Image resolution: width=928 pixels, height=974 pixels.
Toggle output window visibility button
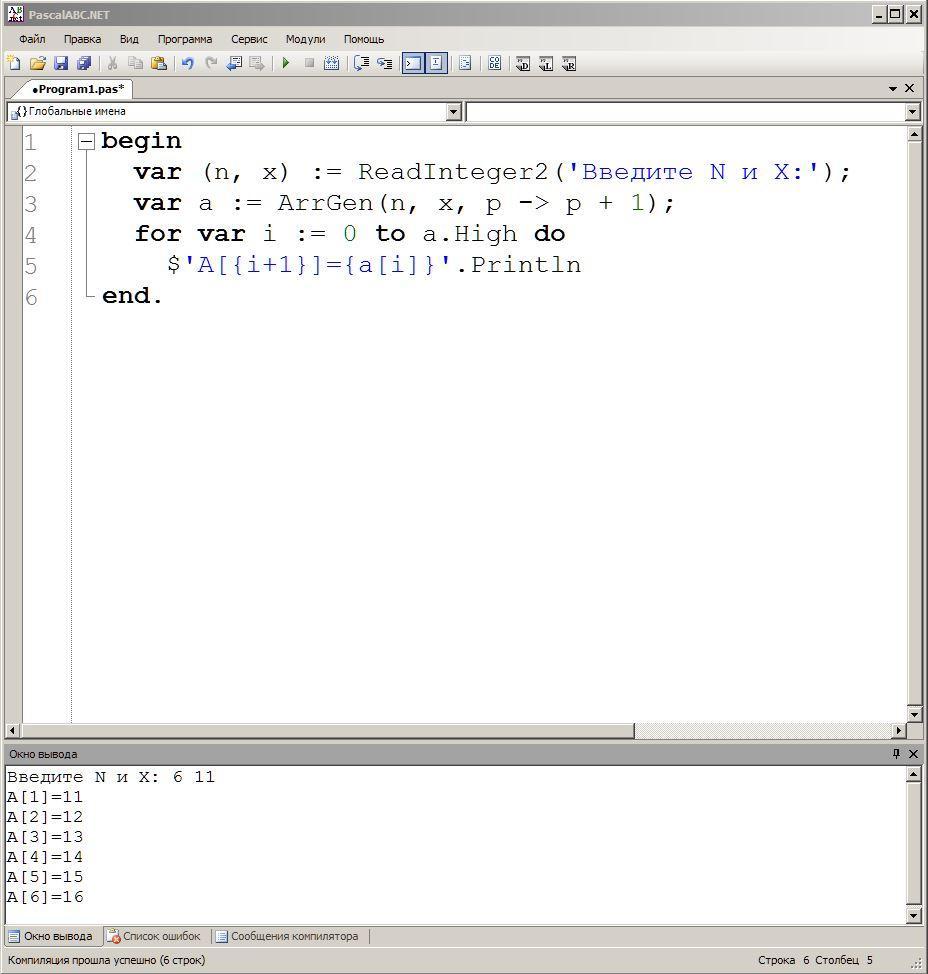[413, 63]
